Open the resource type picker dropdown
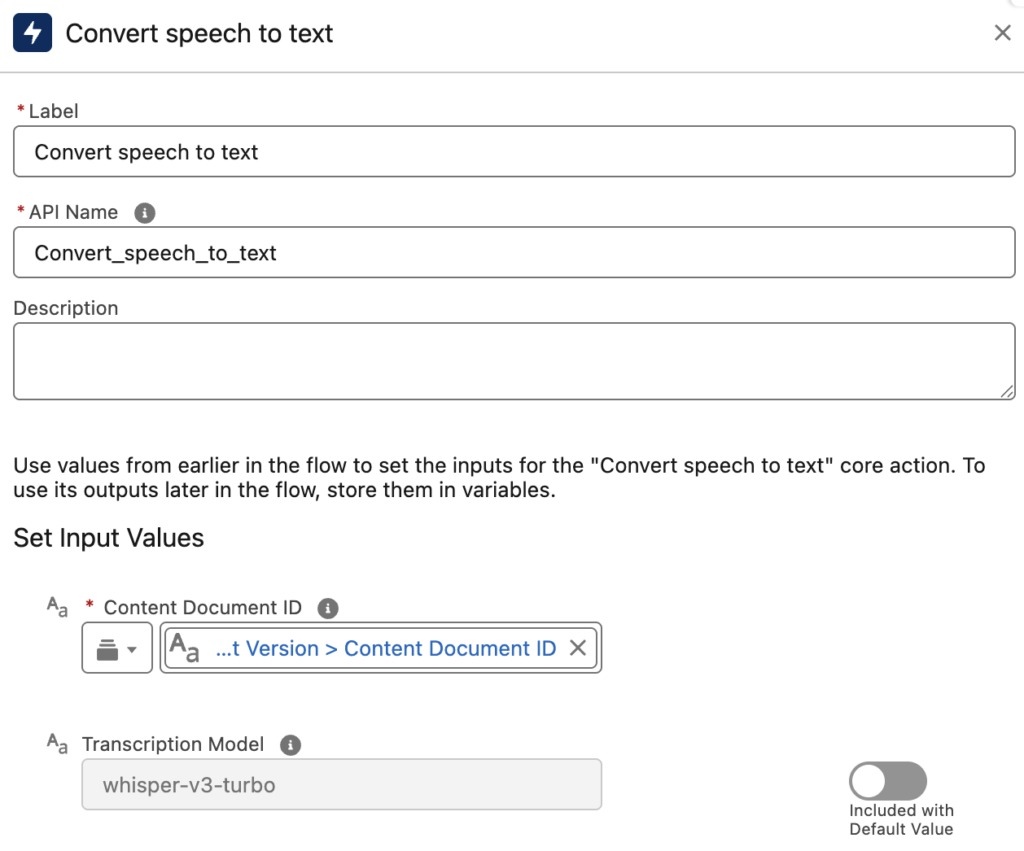Viewport: 1024px width, 851px height. 117,648
